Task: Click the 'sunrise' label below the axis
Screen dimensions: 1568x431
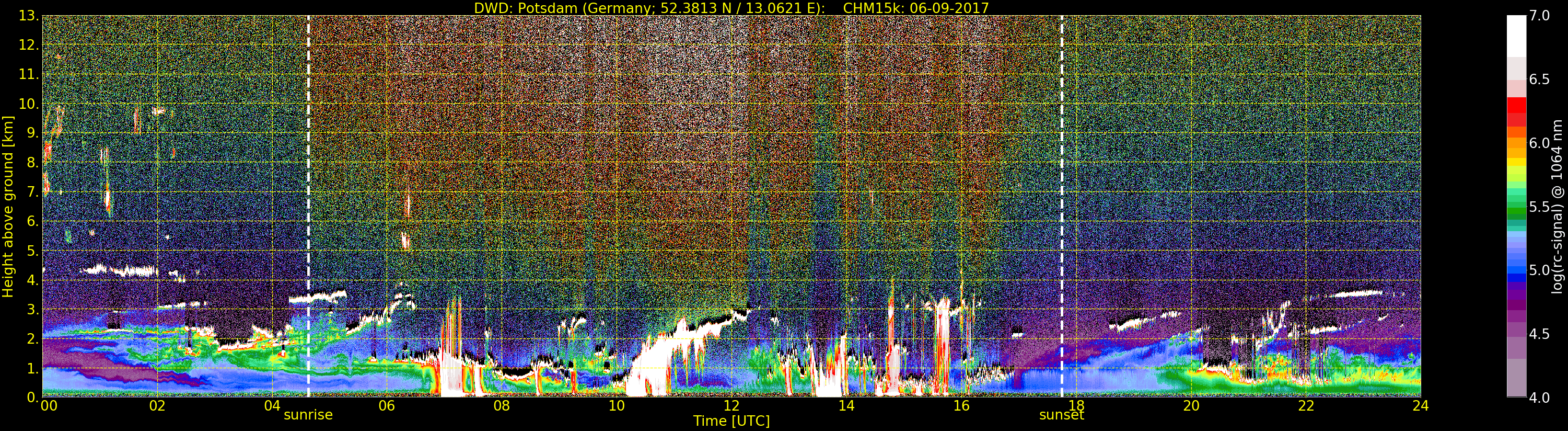Action: click(x=309, y=415)
